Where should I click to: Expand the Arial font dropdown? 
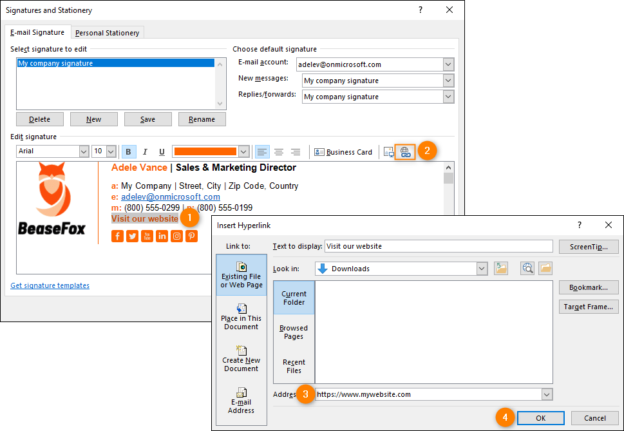pyautogui.click(x=82, y=152)
